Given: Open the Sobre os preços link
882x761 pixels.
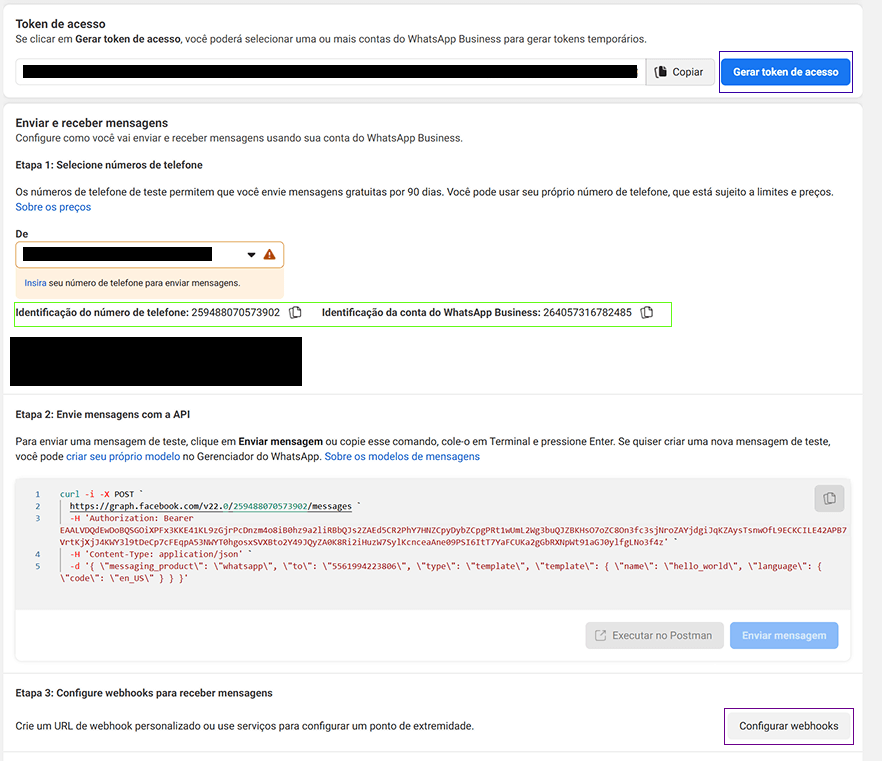Looking at the screenshot, I should (53, 207).
